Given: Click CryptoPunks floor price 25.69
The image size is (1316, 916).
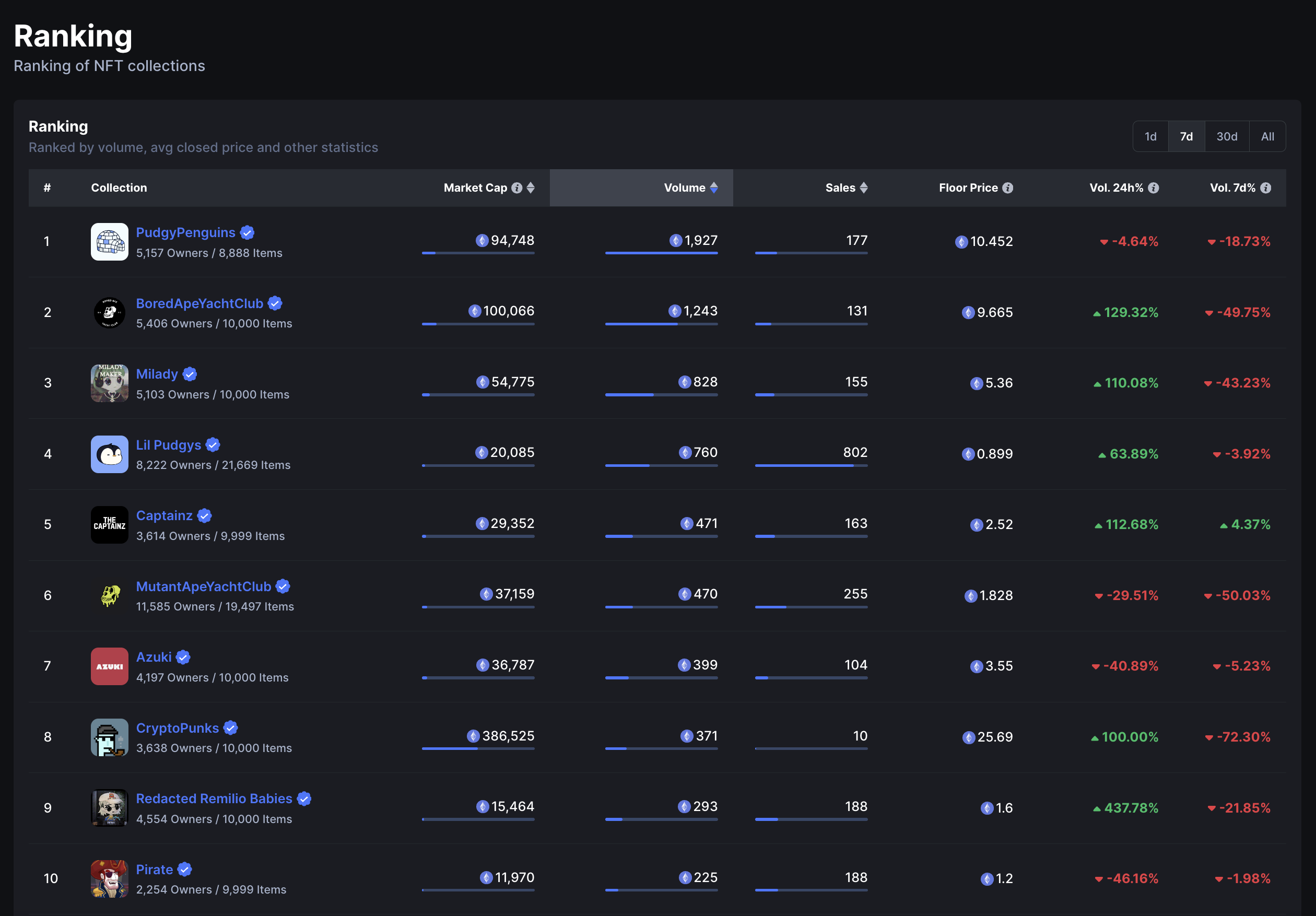Looking at the screenshot, I should (995, 737).
